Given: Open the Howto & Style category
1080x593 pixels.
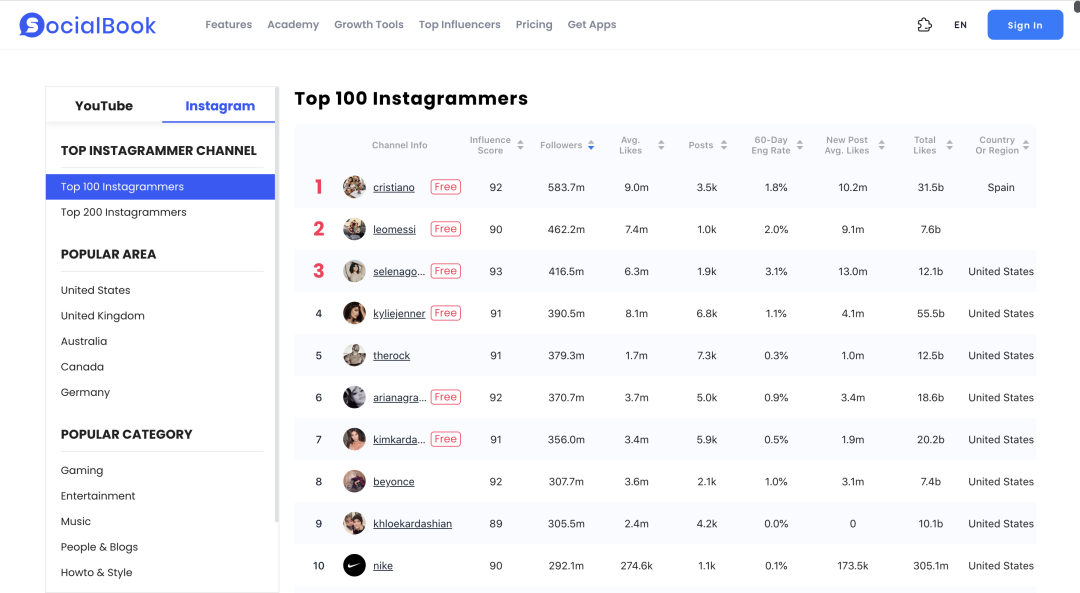Looking at the screenshot, I should pyautogui.click(x=96, y=572).
